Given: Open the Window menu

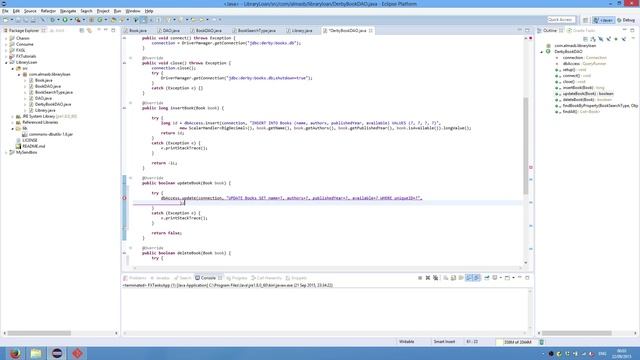Looking at the screenshot, I should click(133, 11).
